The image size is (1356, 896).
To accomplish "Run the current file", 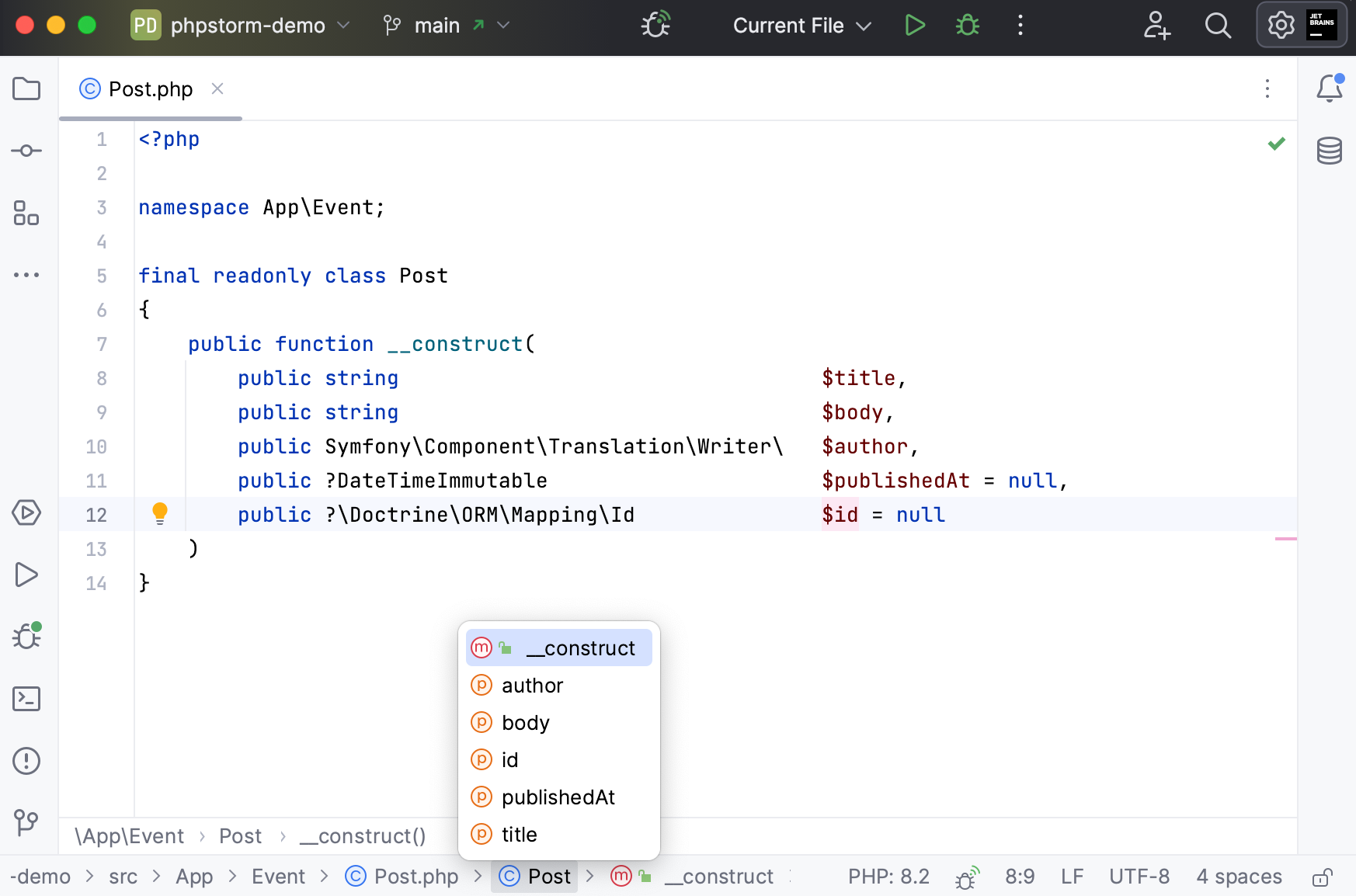I will click(915, 26).
